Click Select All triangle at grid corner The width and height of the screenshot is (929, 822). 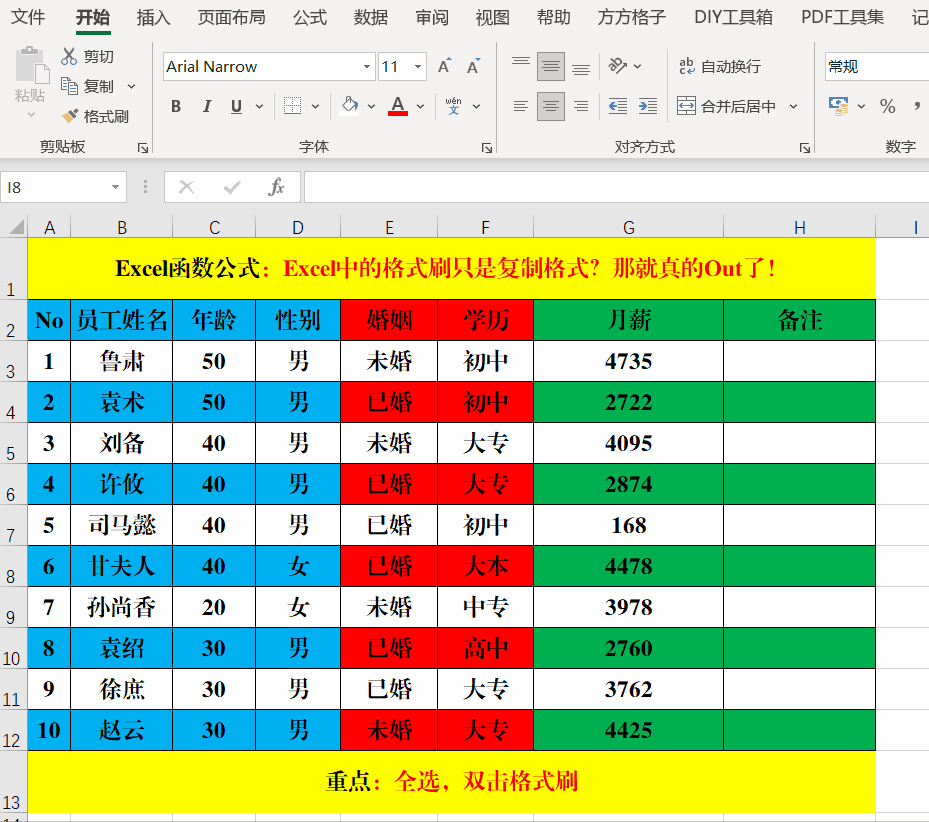click(17, 227)
